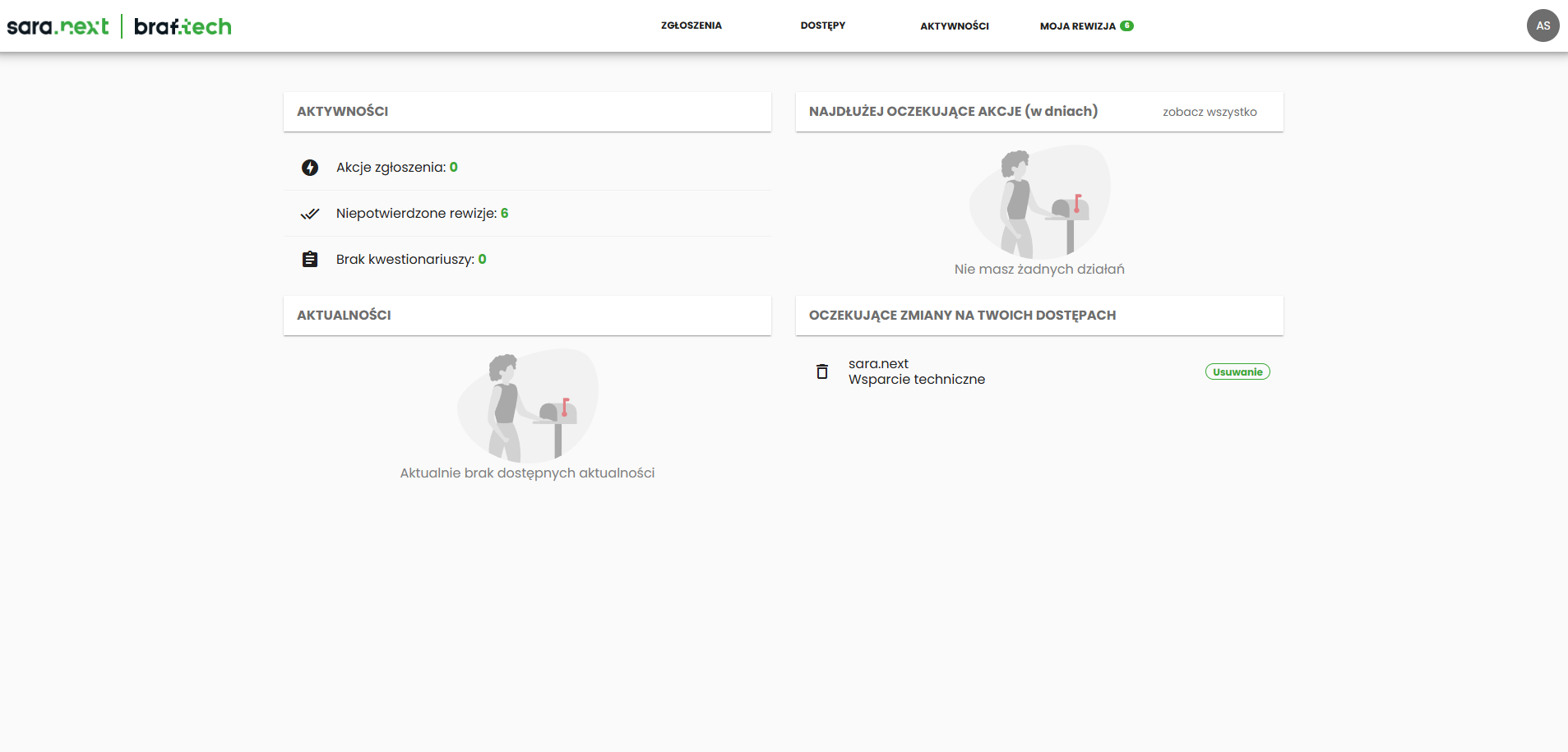Select the Akcje zgłoszenia: 0 row
The height and width of the screenshot is (752, 1568).
coord(396,168)
